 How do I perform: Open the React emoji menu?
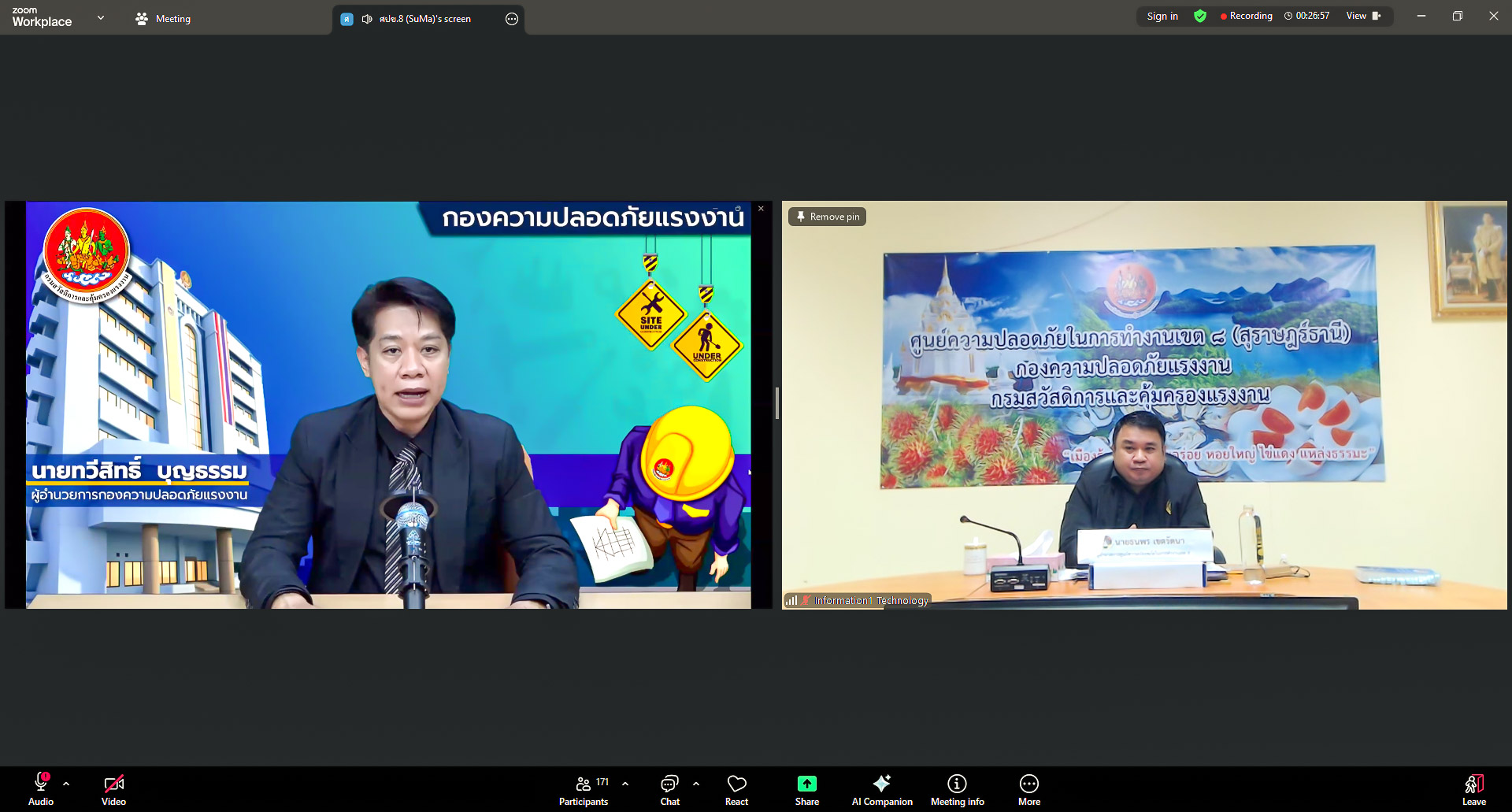tap(736, 790)
